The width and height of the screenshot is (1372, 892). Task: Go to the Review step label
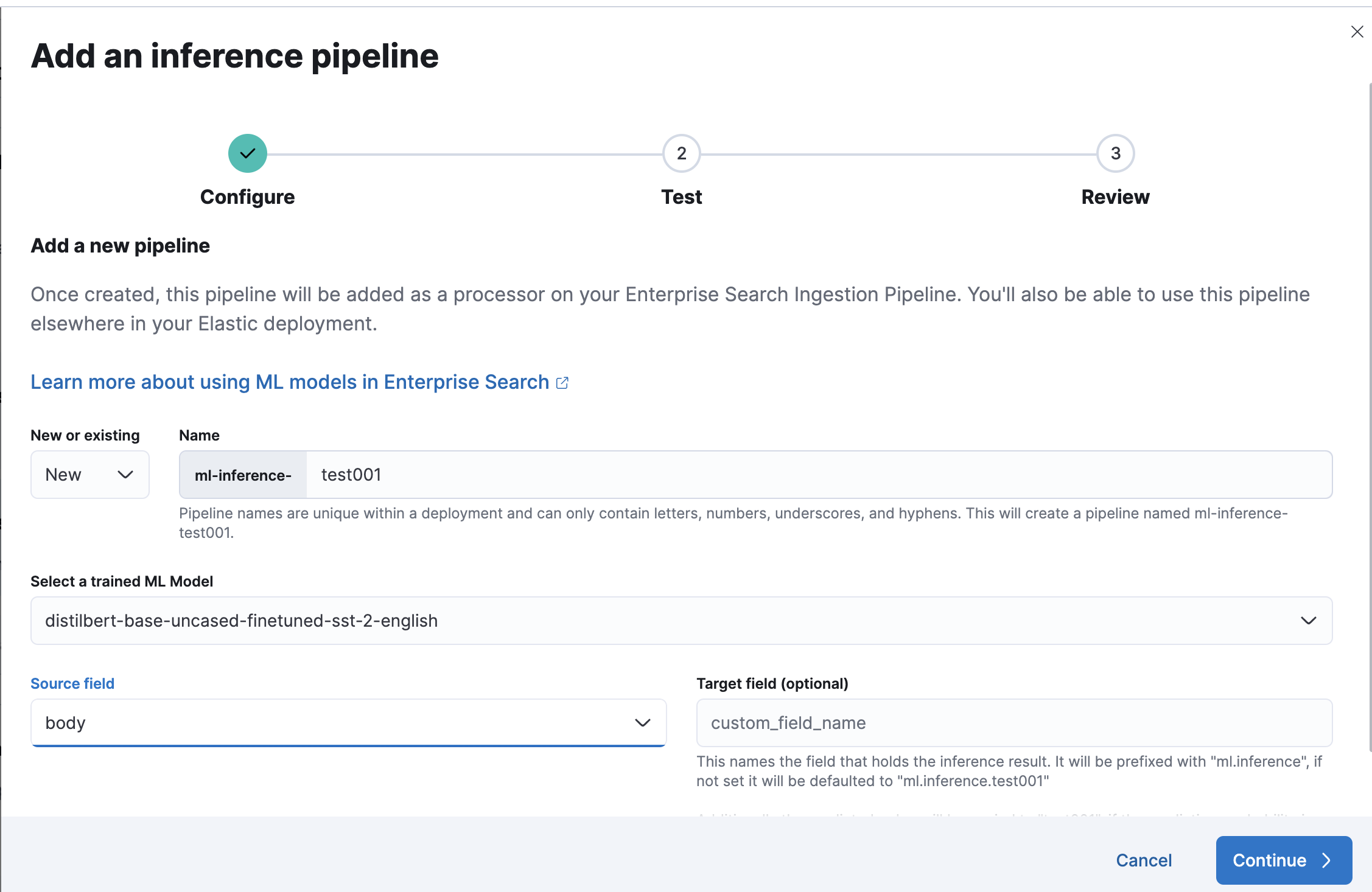point(1115,197)
